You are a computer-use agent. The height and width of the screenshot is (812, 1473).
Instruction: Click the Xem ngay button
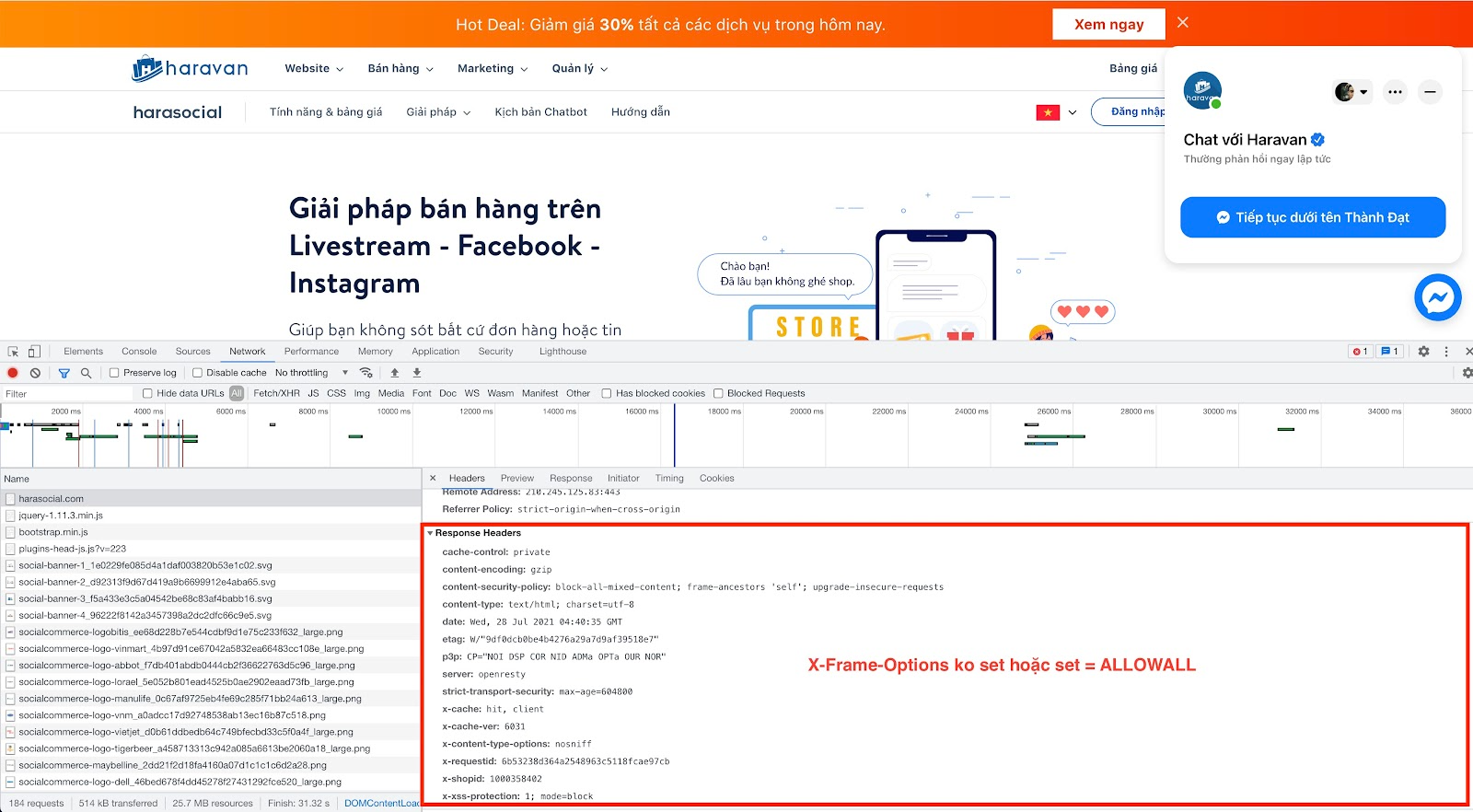[x=1109, y=24]
